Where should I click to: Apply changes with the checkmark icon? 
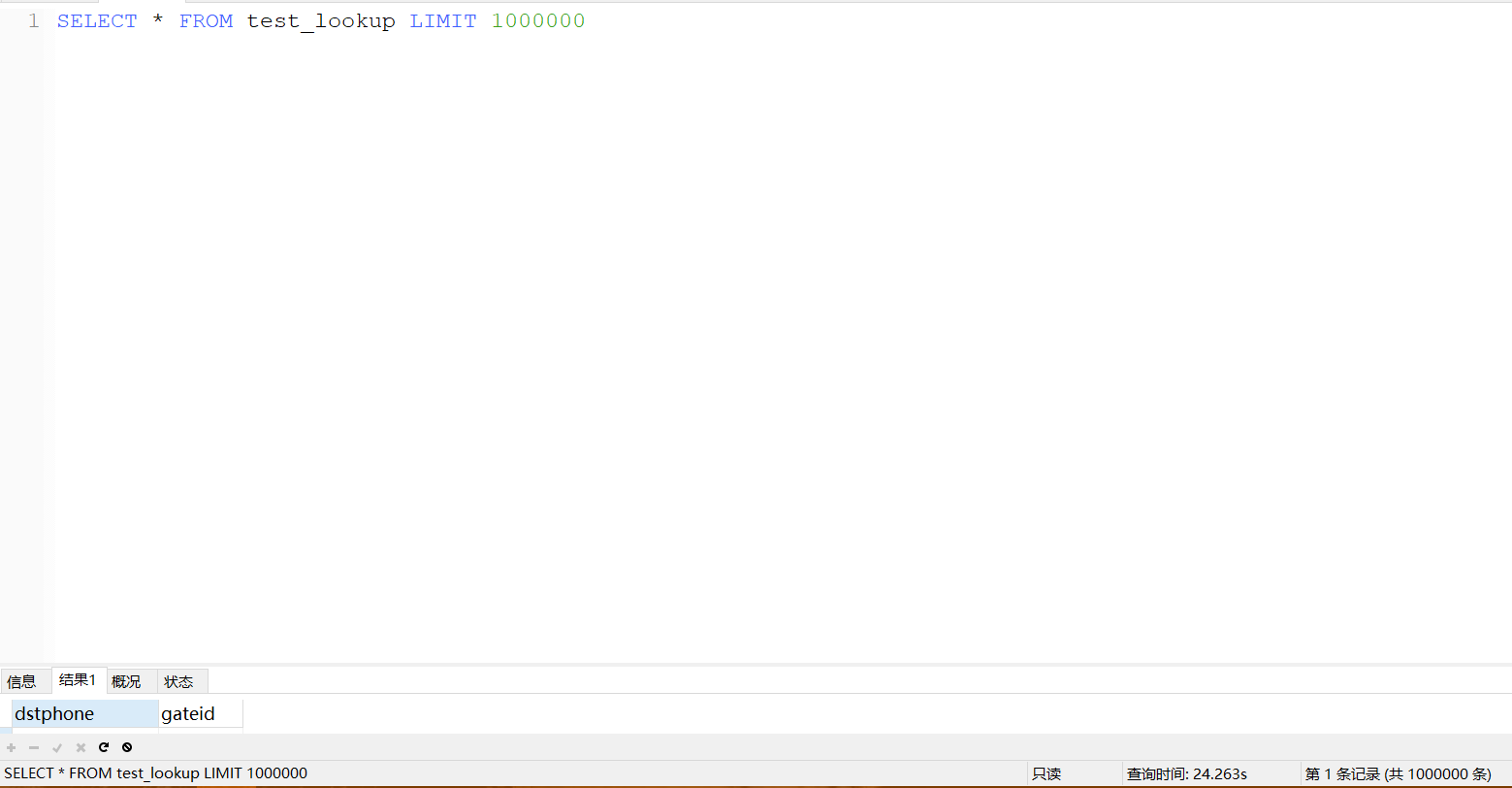57,747
